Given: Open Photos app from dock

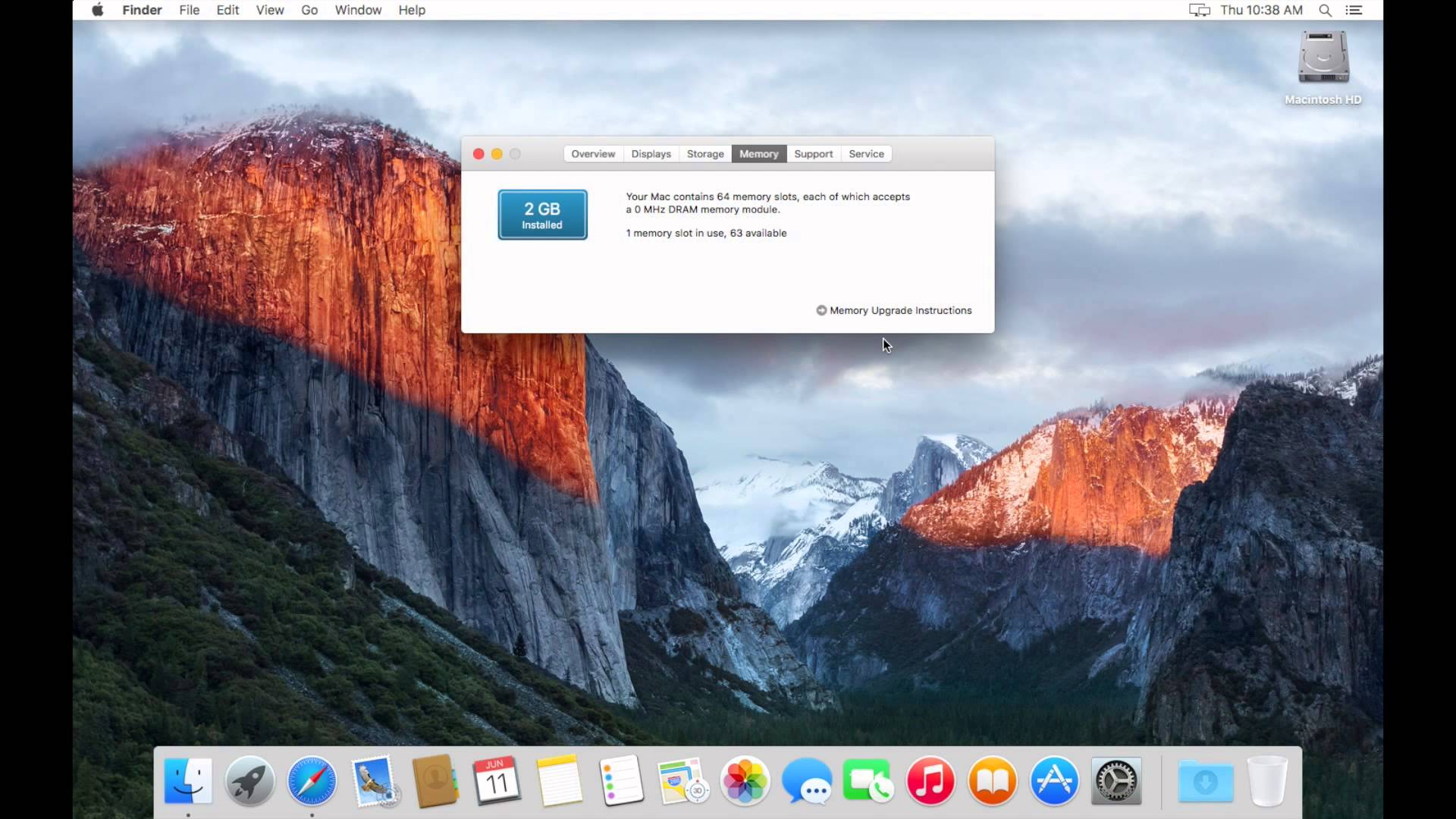Looking at the screenshot, I should pos(745,782).
